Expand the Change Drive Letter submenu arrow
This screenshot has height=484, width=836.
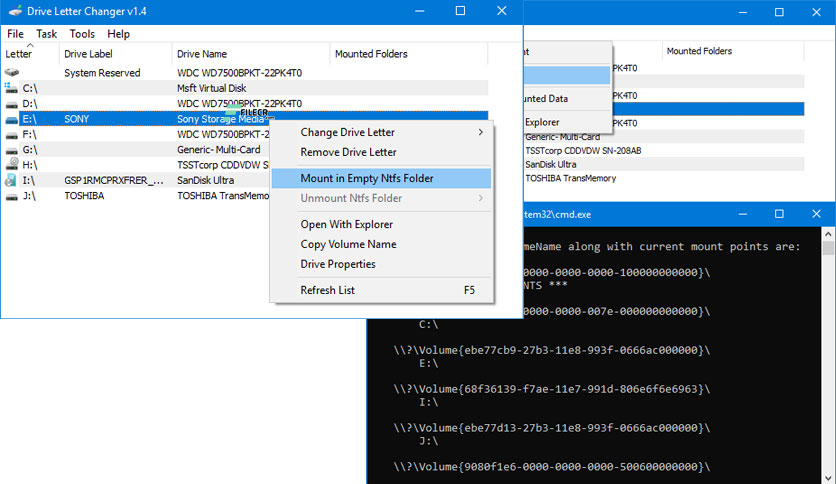pos(480,132)
